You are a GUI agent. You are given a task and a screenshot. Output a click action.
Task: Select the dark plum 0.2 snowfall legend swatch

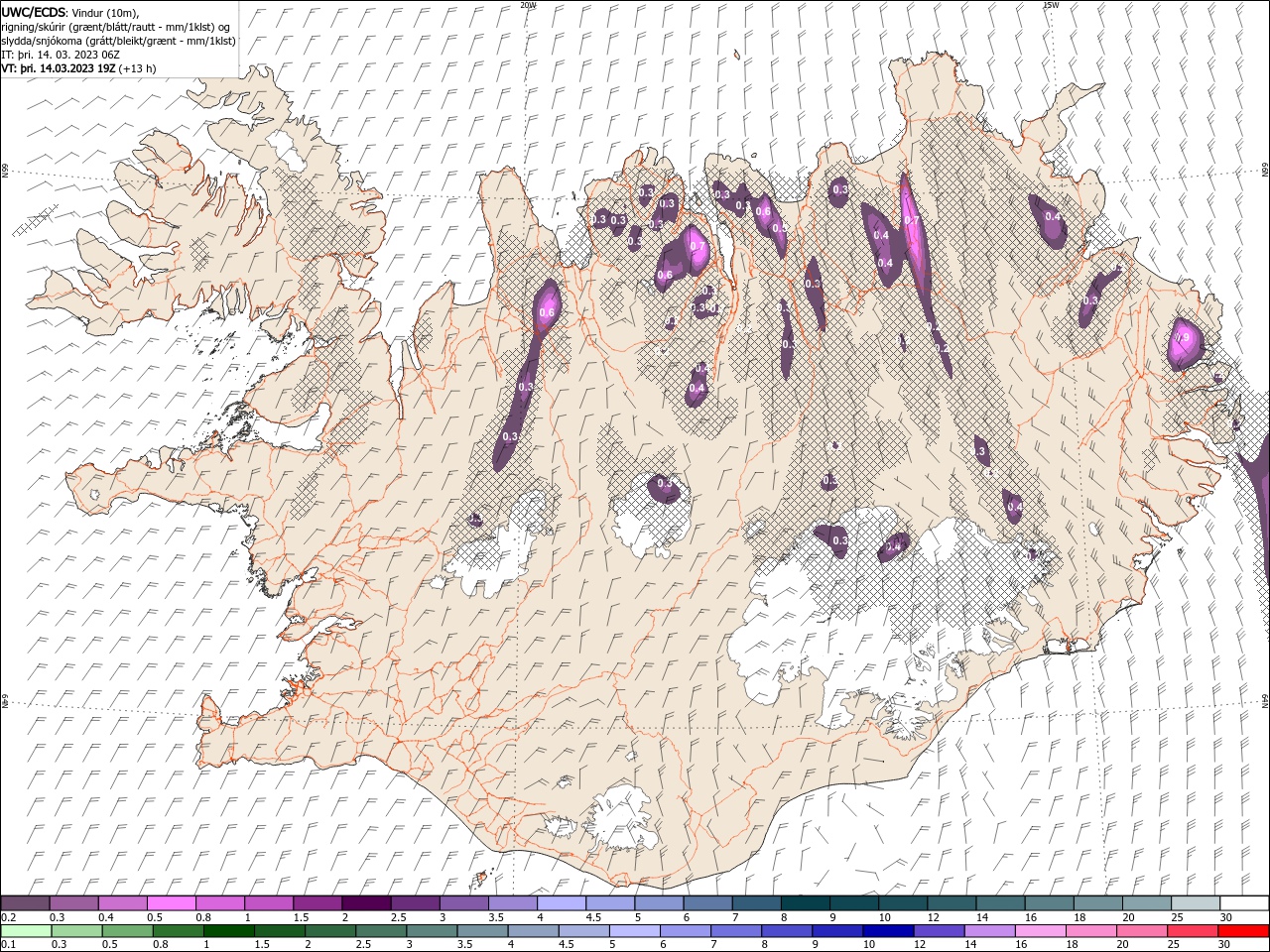pos(25,903)
